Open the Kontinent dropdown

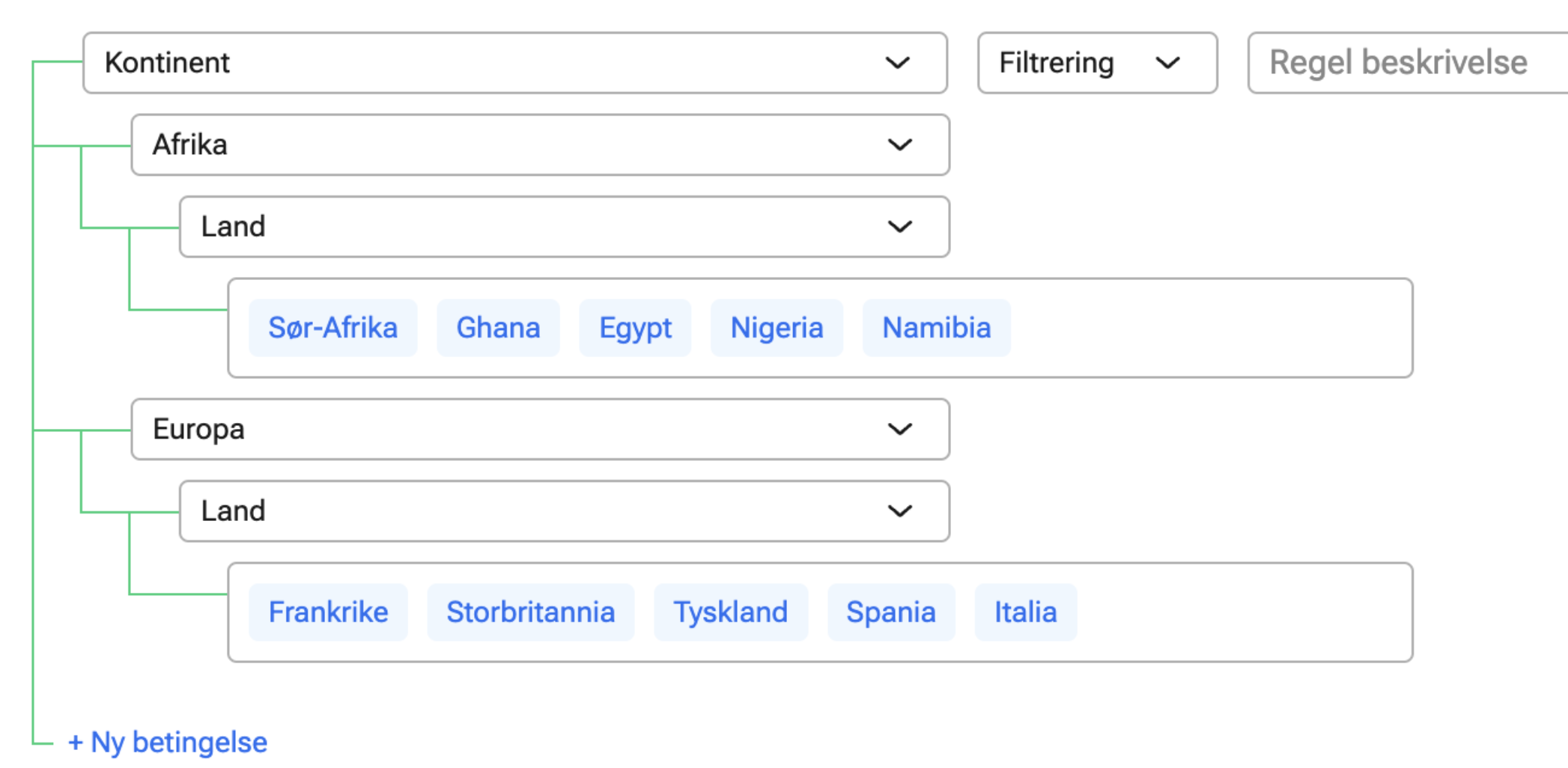514,63
